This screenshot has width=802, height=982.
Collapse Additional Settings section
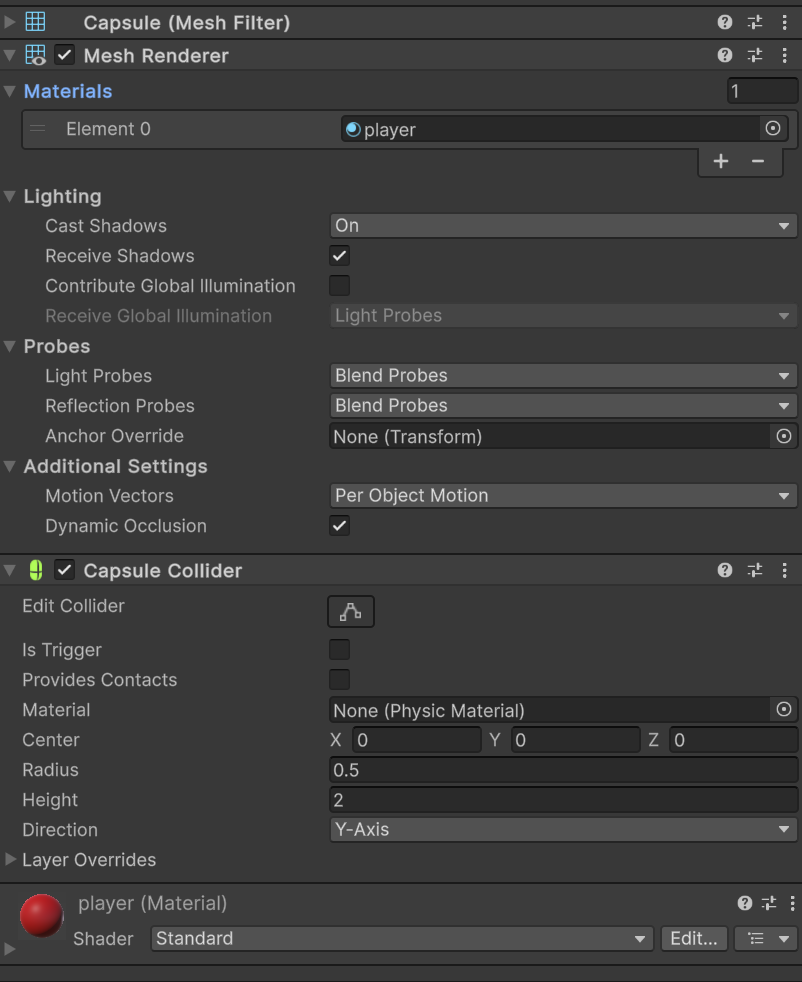pos(9,466)
